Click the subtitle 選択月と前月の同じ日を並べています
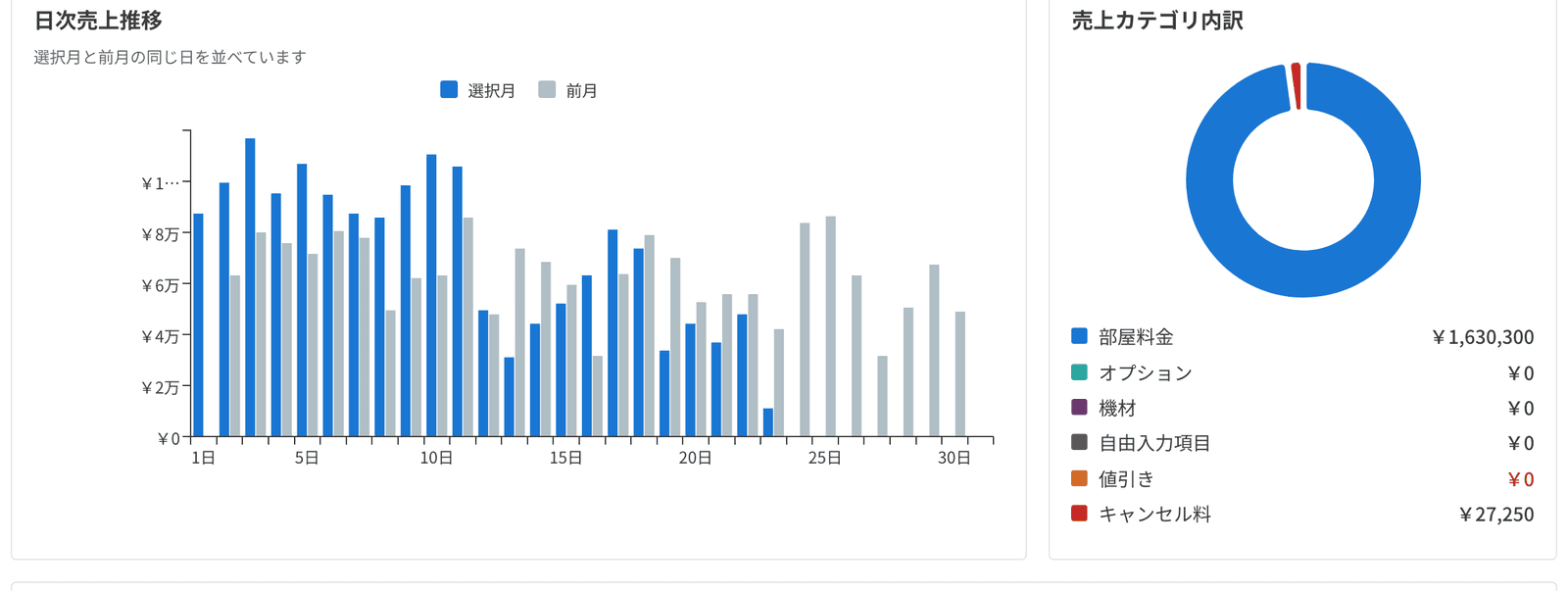The height and width of the screenshot is (591, 1568). point(170,57)
